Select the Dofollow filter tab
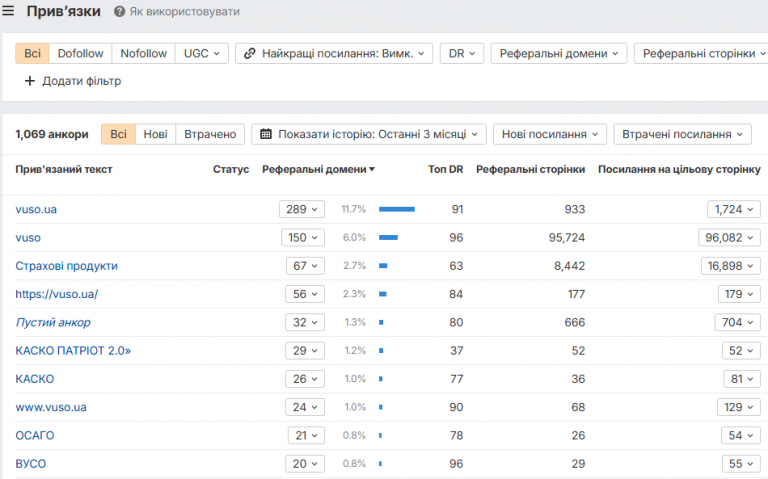The image size is (768, 479). 80,53
